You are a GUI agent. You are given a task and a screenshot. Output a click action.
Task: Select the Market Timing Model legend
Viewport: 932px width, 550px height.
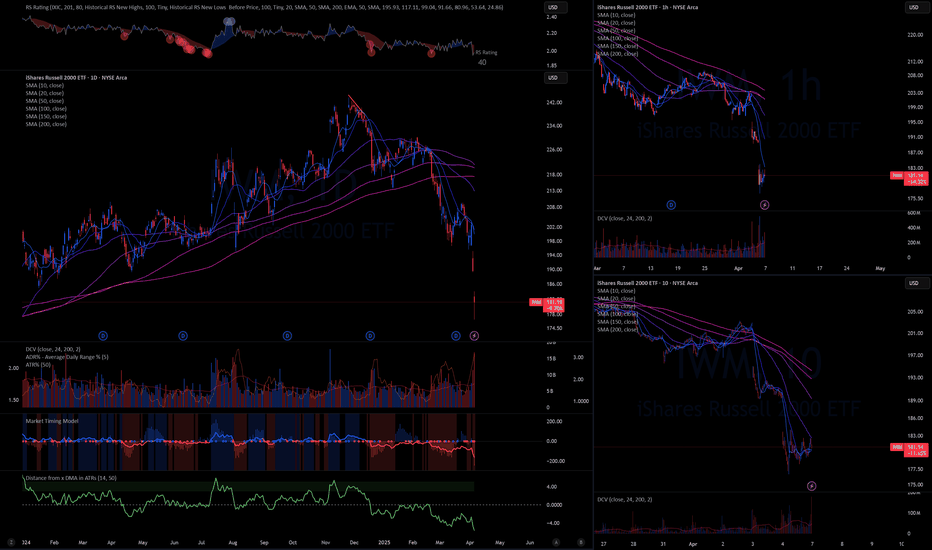52,421
